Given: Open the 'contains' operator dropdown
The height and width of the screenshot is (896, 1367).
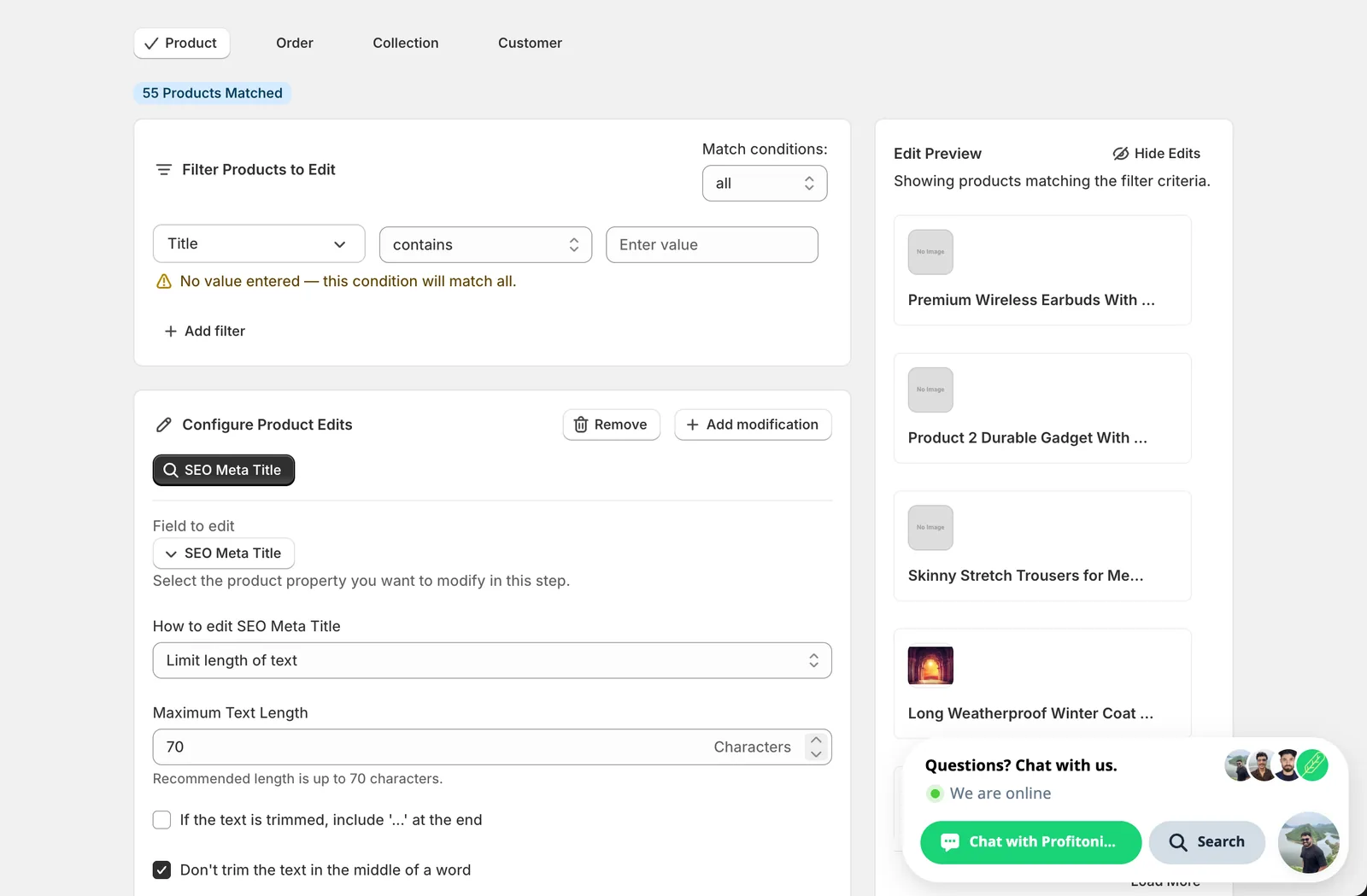Looking at the screenshot, I should (x=485, y=245).
